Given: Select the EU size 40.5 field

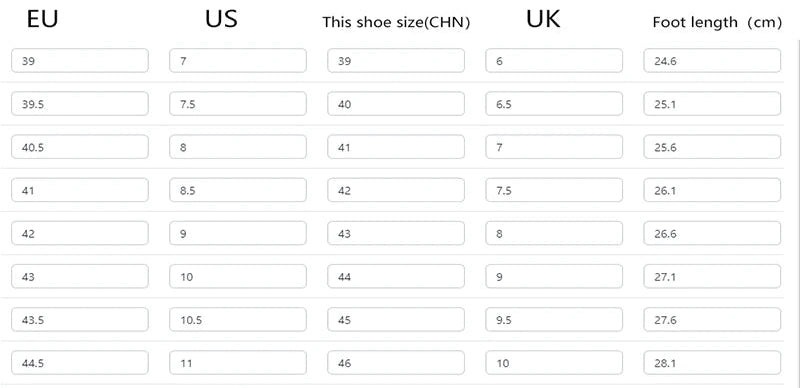Looking at the screenshot, I should (80, 147).
